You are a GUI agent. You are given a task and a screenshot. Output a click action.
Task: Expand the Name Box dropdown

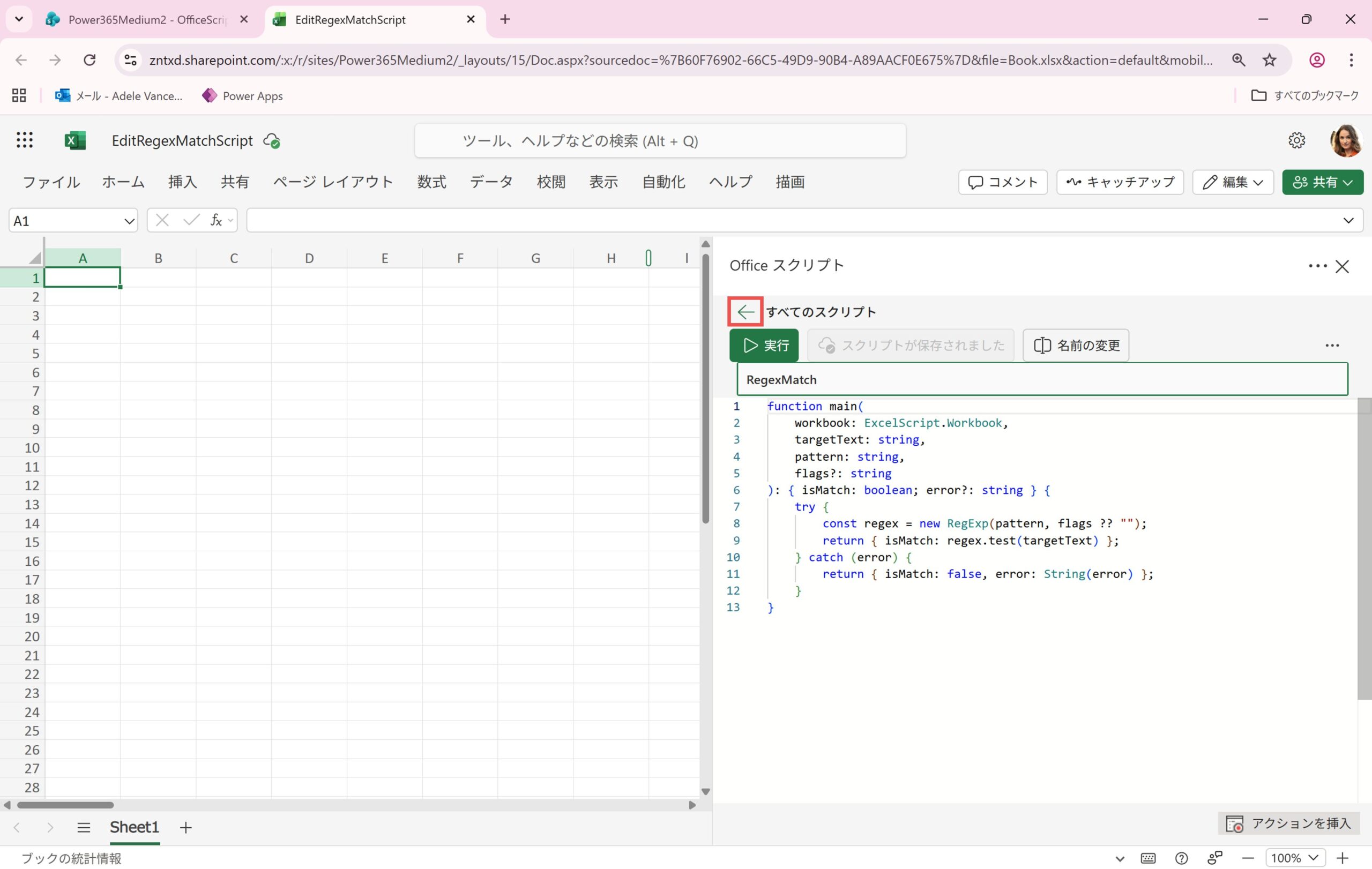pos(129,221)
